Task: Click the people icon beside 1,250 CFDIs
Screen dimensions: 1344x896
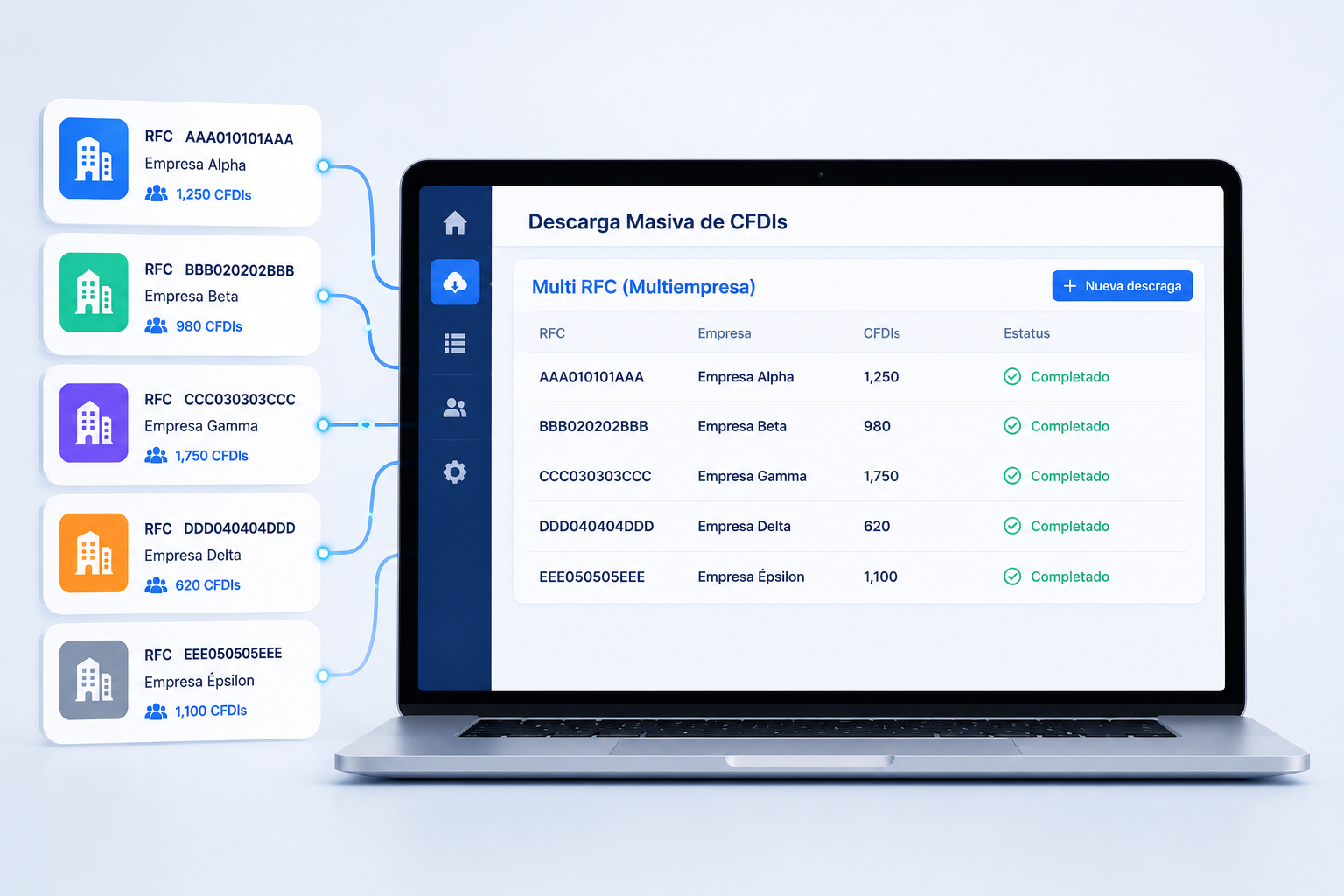Action: coord(157,193)
